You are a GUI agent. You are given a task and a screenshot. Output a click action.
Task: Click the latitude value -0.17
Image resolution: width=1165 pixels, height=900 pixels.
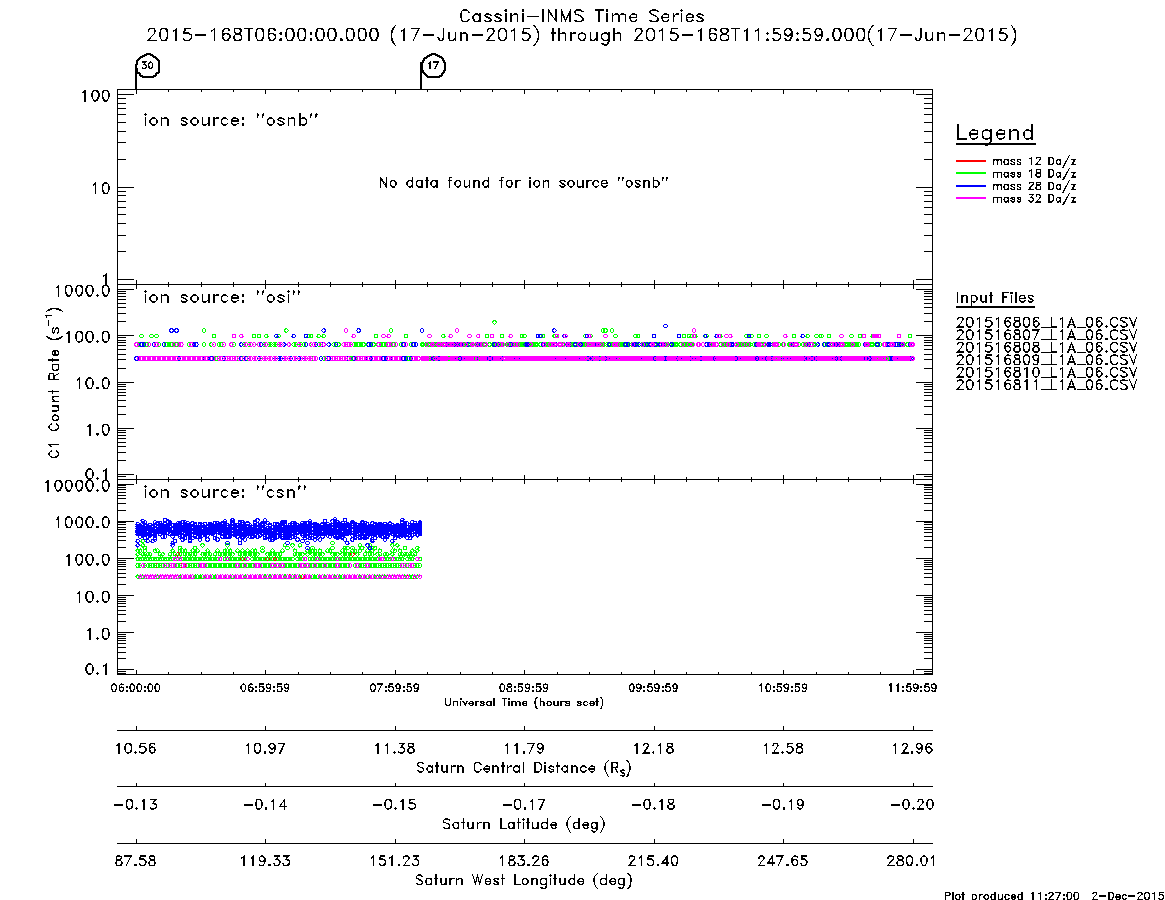[x=524, y=805]
